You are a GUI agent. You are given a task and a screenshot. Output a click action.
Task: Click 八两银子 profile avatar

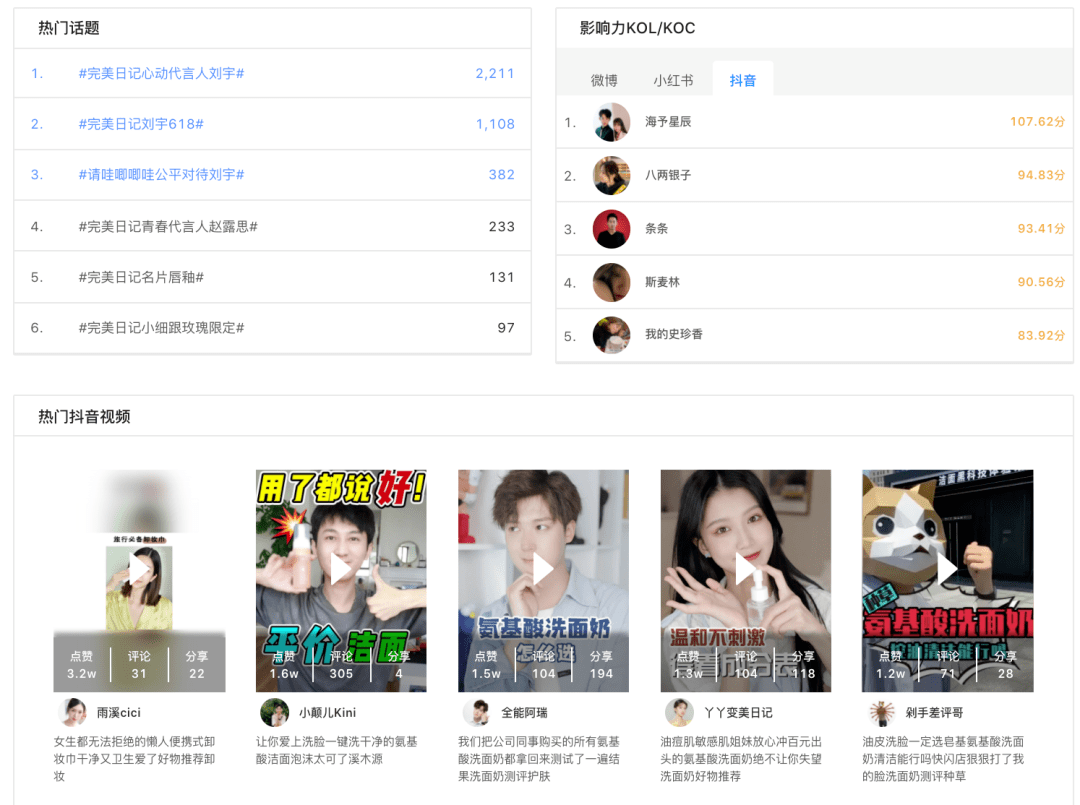(611, 176)
